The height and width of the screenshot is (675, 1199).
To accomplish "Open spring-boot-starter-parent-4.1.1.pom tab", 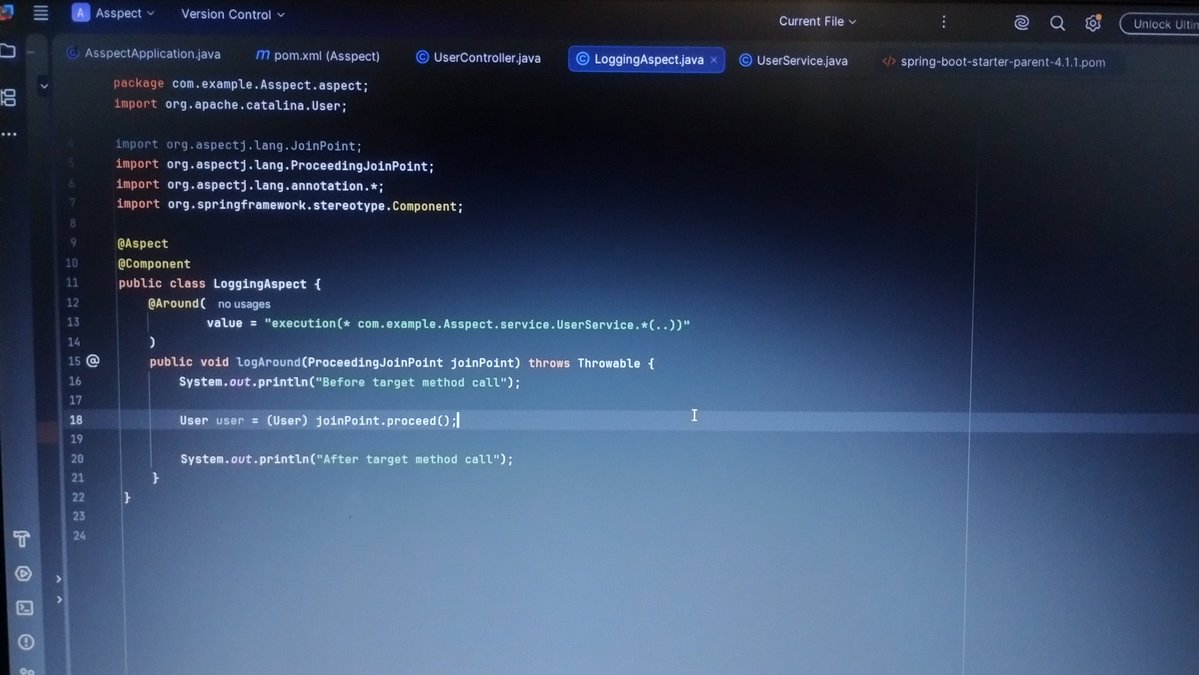I will click(993, 62).
